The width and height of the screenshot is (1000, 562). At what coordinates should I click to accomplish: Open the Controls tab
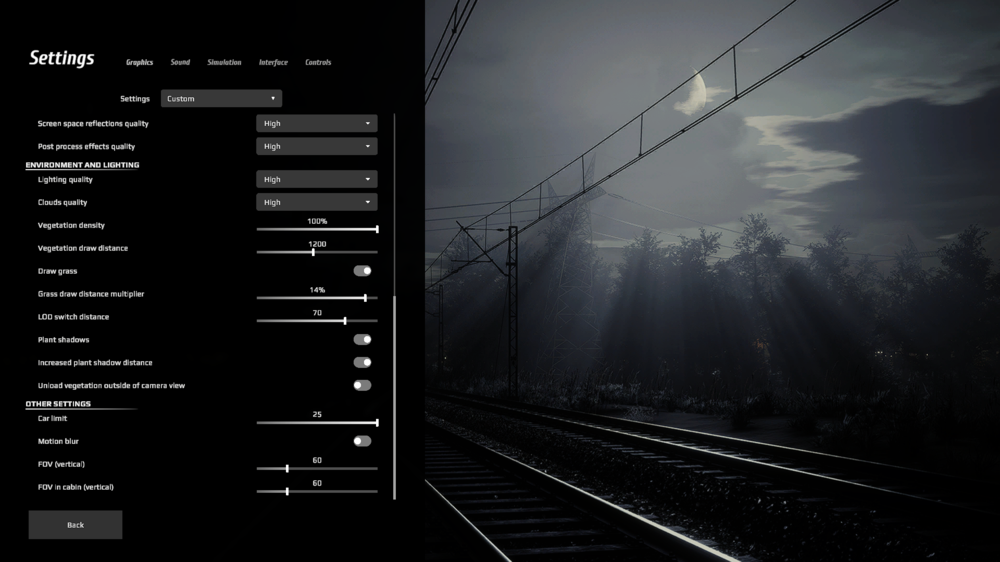318,63
